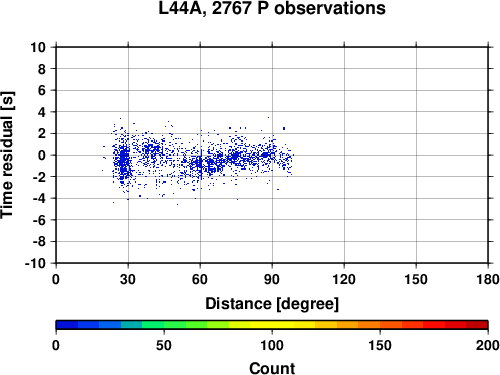Click the 'Time residual [s]' axis label
The width and height of the screenshot is (500, 375).
pos(8,155)
